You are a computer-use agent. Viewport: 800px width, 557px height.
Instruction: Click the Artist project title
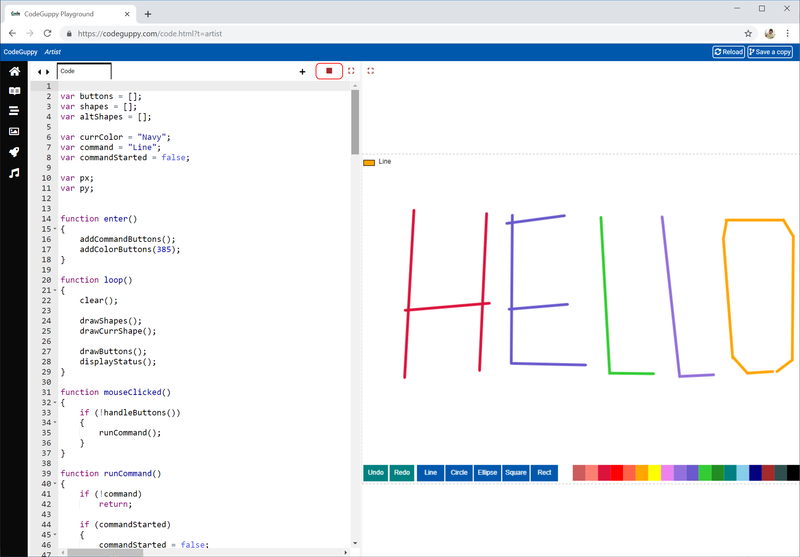pyautogui.click(x=53, y=52)
